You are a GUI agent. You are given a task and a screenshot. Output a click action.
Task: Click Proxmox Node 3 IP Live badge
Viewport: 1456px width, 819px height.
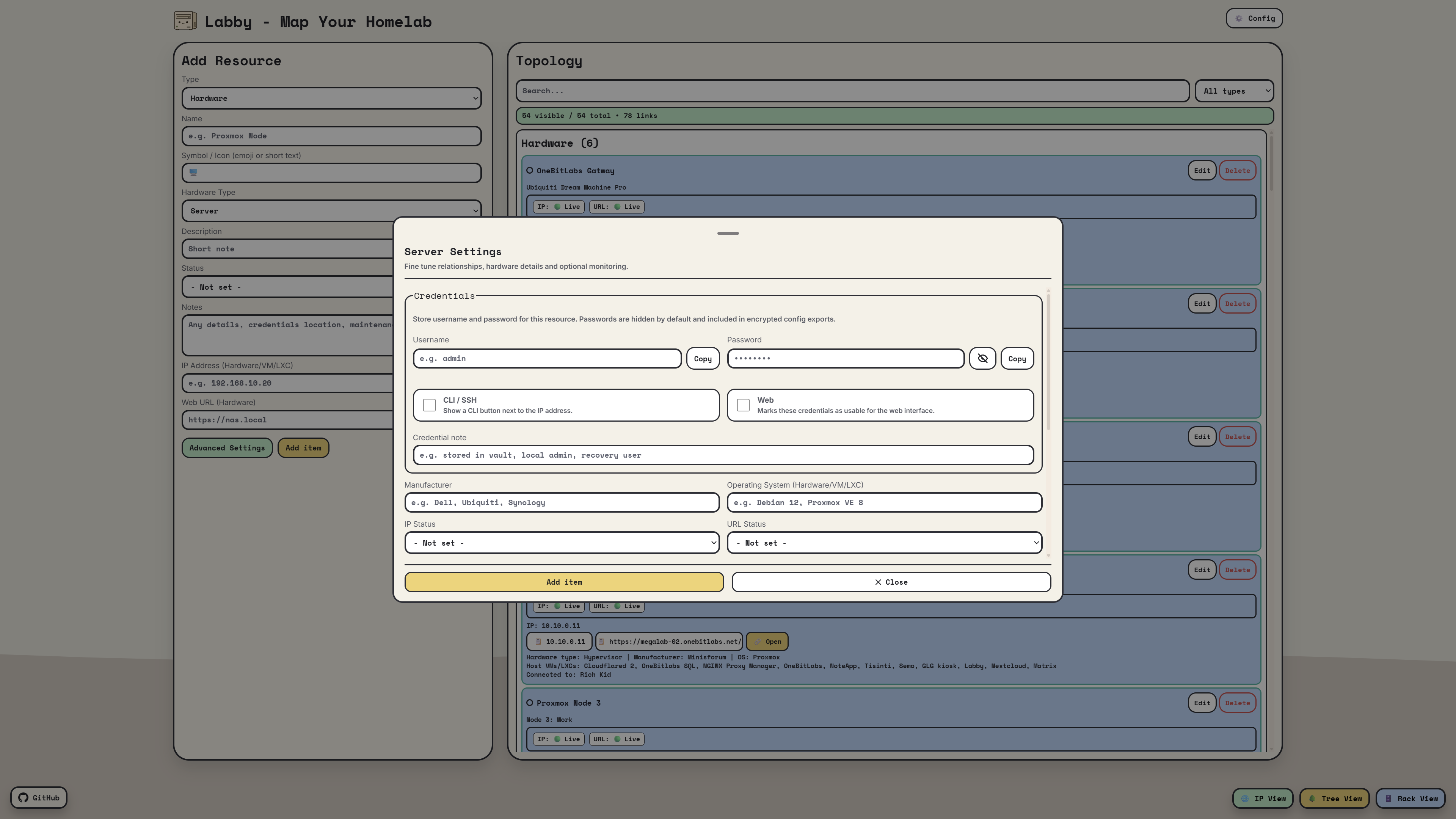click(x=559, y=739)
